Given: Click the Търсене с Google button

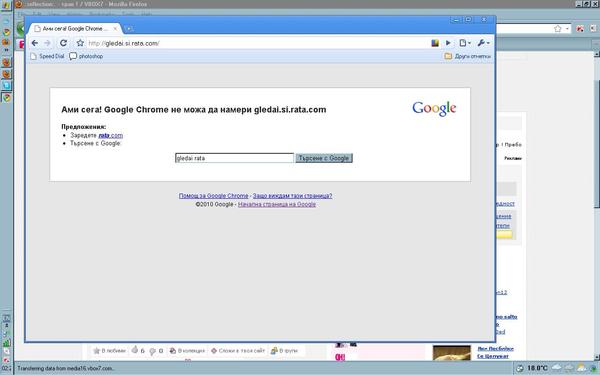Looking at the screenshot, I should 324,158.
